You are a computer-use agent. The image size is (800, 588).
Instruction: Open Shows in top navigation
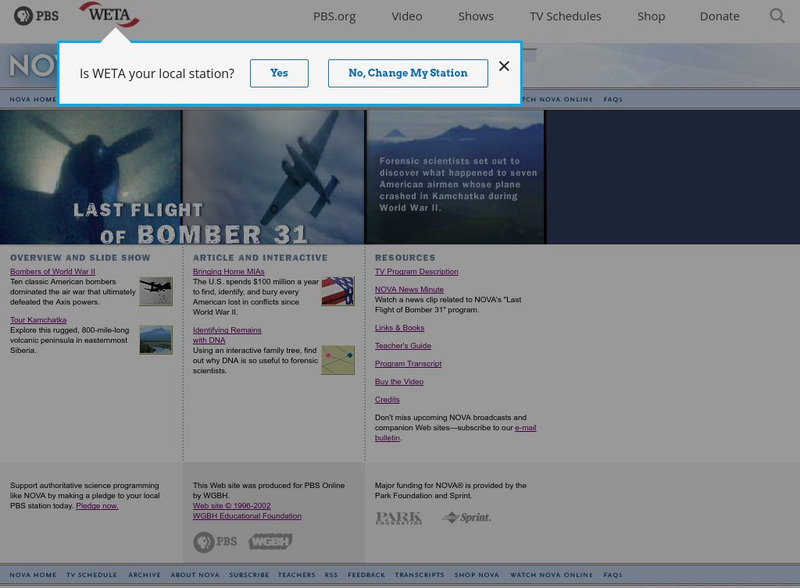tap(476, 16)
